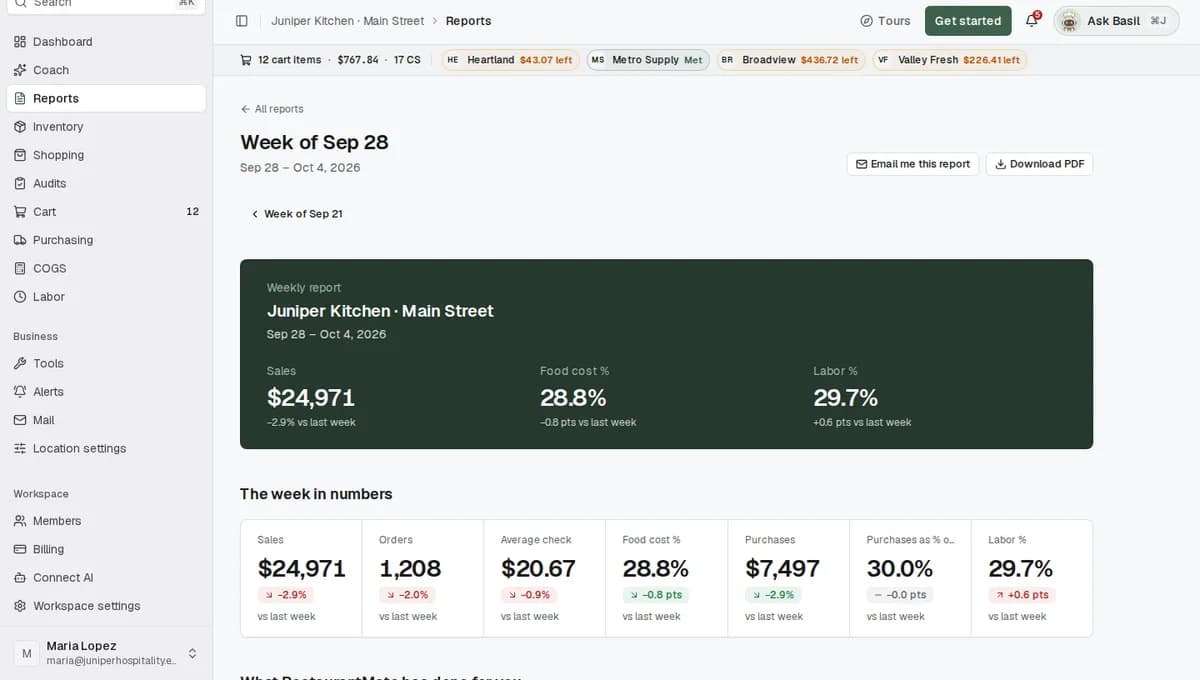Click the Average check $20.67 value

[x=538, y=569]
